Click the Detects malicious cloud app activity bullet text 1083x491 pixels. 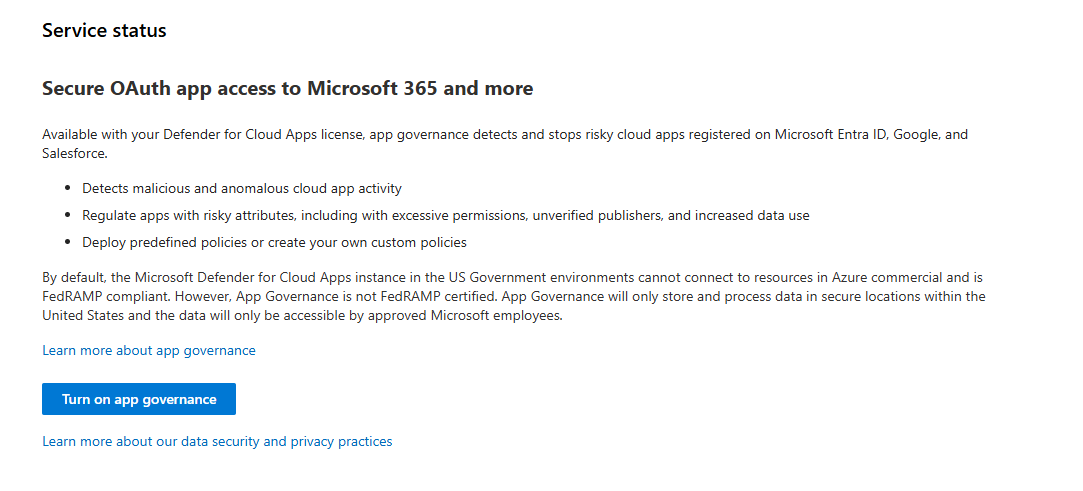tap(242, 188)
